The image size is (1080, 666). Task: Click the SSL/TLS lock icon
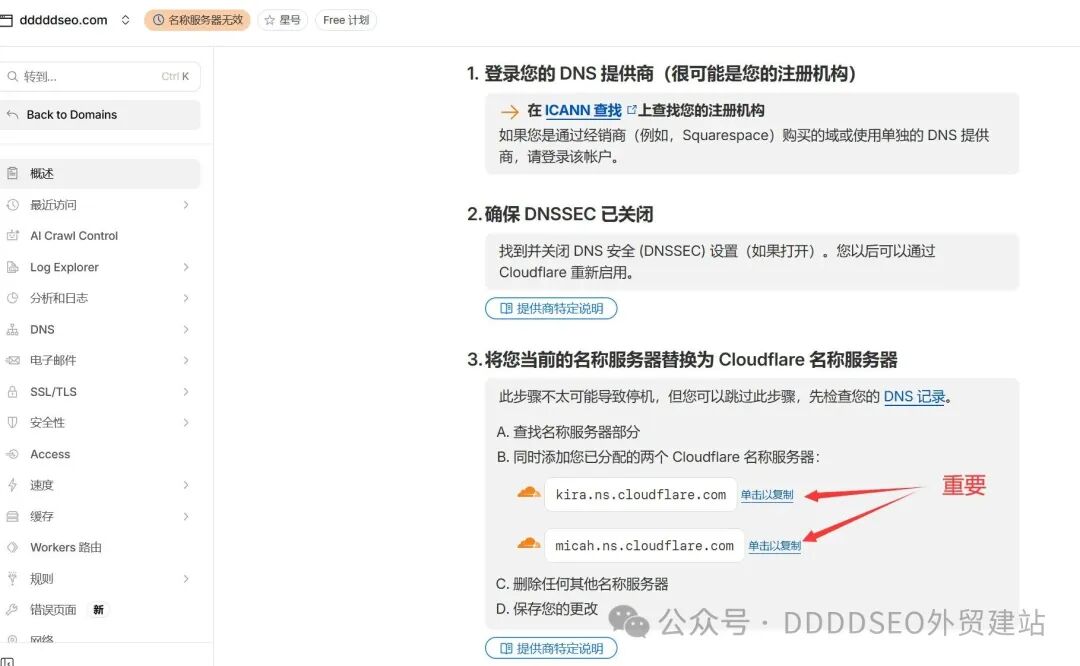pos(12,392)
